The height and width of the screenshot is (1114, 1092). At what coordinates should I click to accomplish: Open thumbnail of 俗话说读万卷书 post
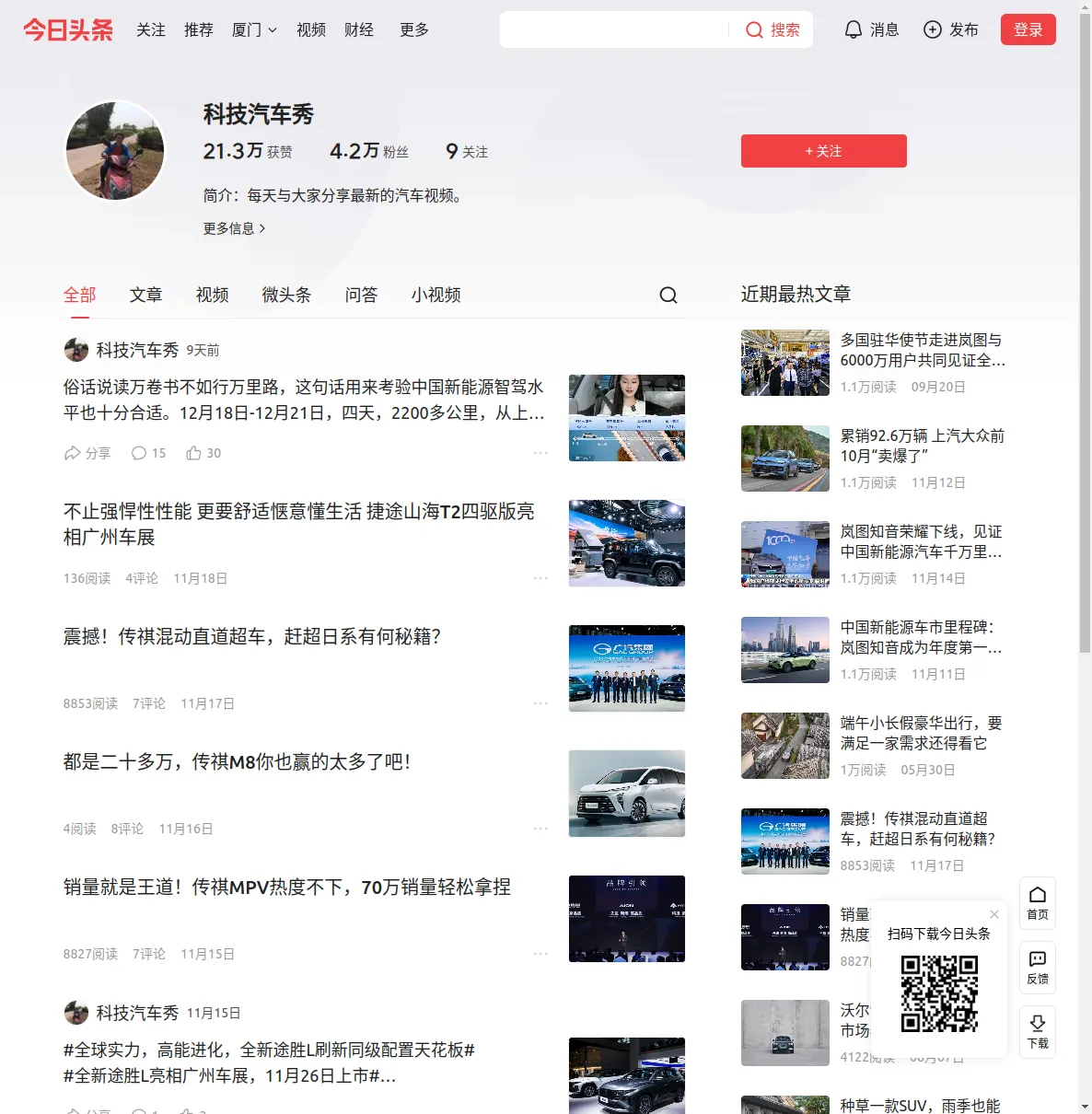(x=627, y=418)
